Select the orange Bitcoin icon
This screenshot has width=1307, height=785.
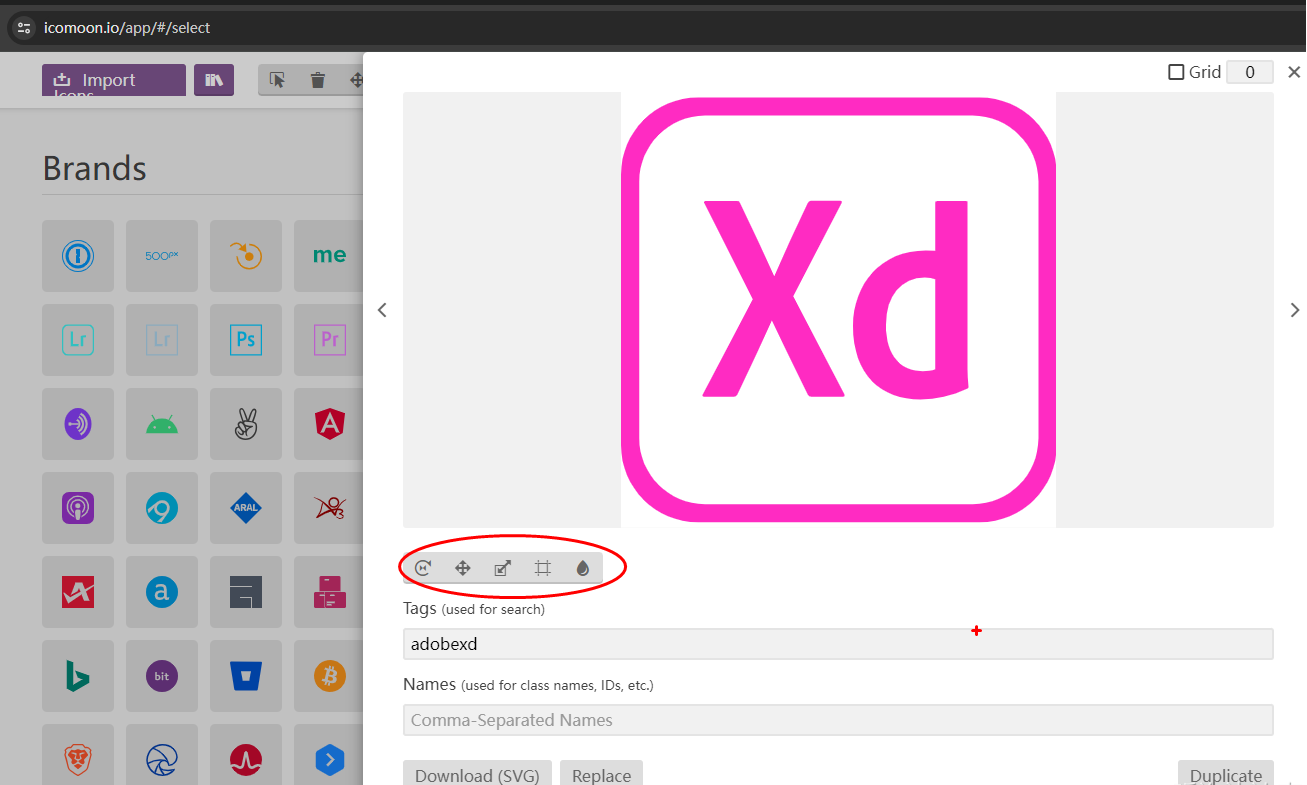click(330, 676)
